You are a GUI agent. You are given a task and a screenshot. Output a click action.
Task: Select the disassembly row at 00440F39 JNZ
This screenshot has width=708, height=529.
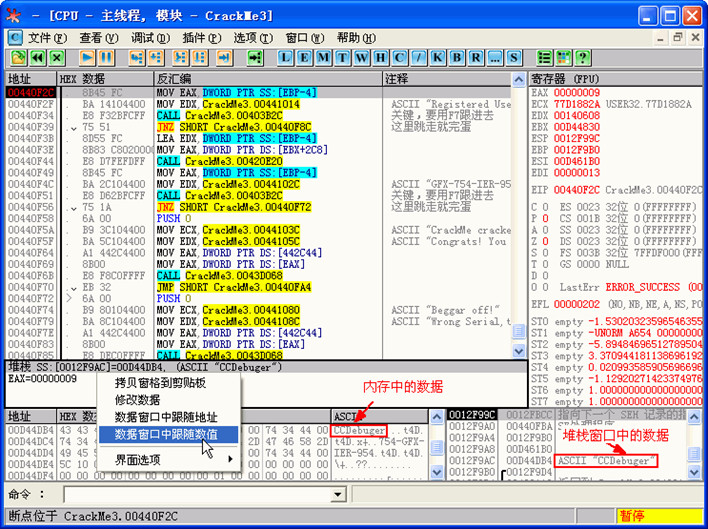pyautogui.click(x=258, y=127)
